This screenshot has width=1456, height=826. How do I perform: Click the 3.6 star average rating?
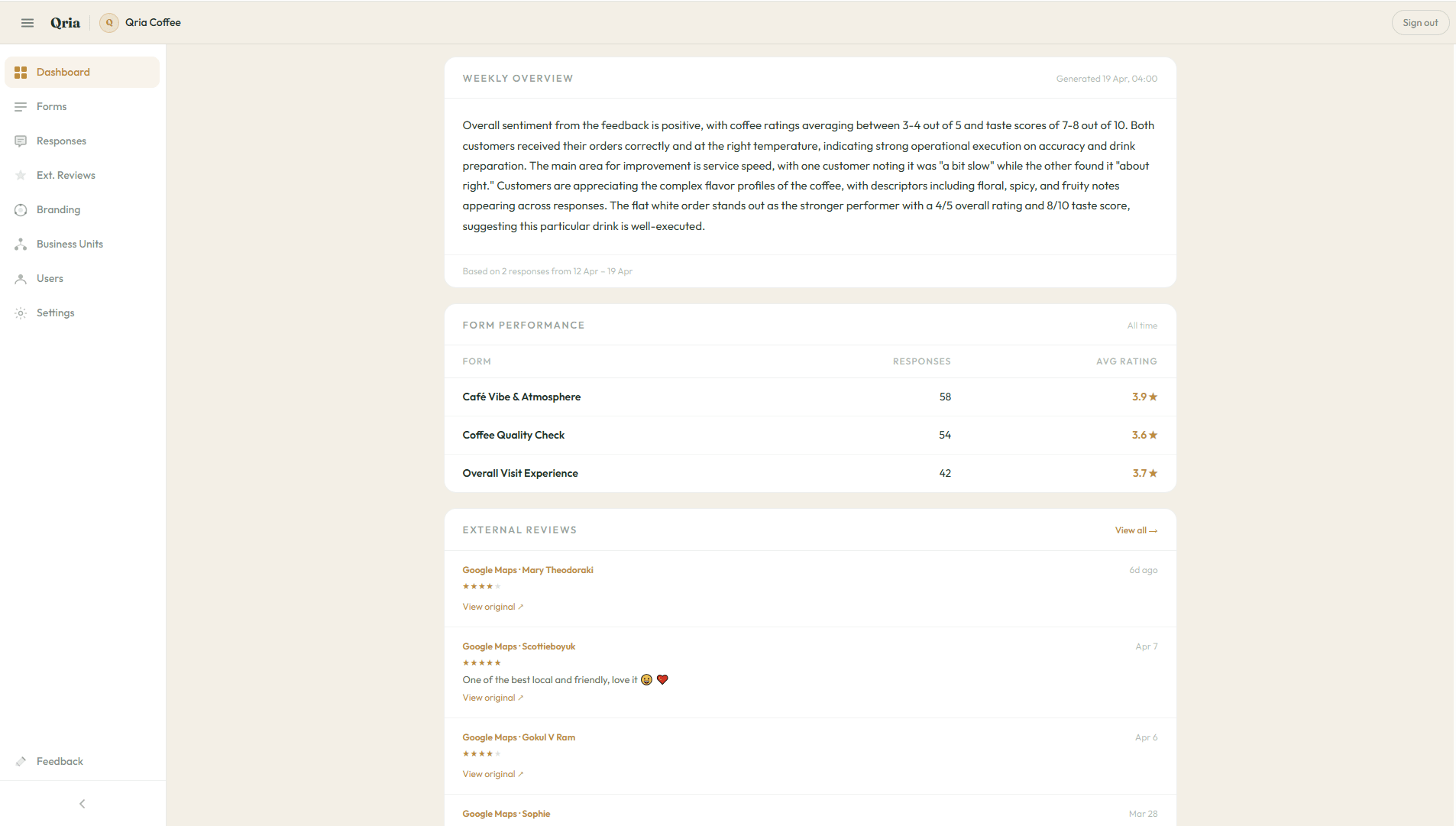coord(1144,436)
